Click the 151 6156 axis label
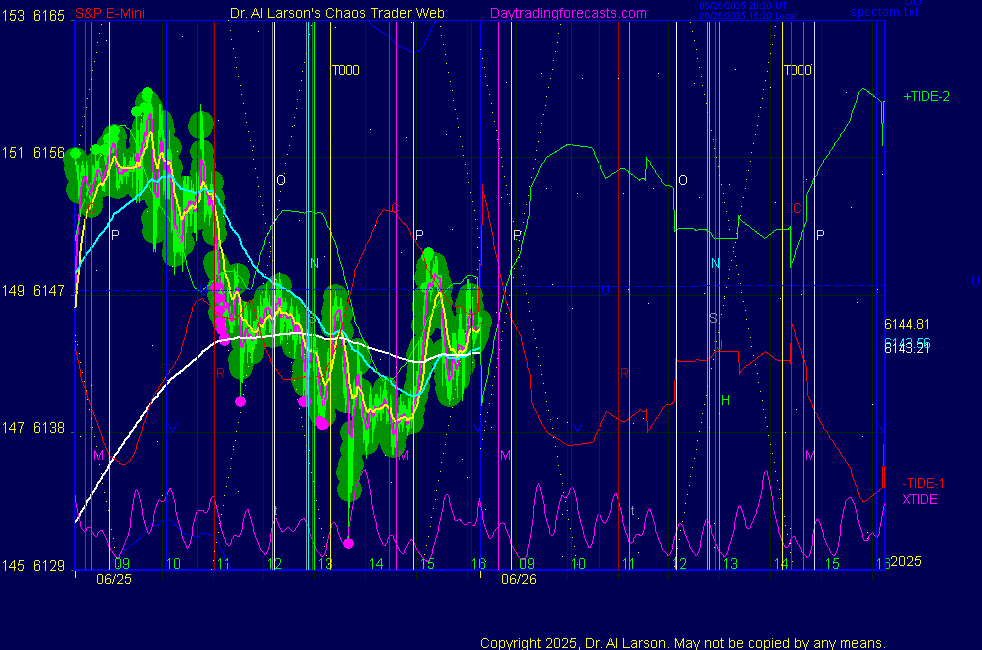 (33, 153)
